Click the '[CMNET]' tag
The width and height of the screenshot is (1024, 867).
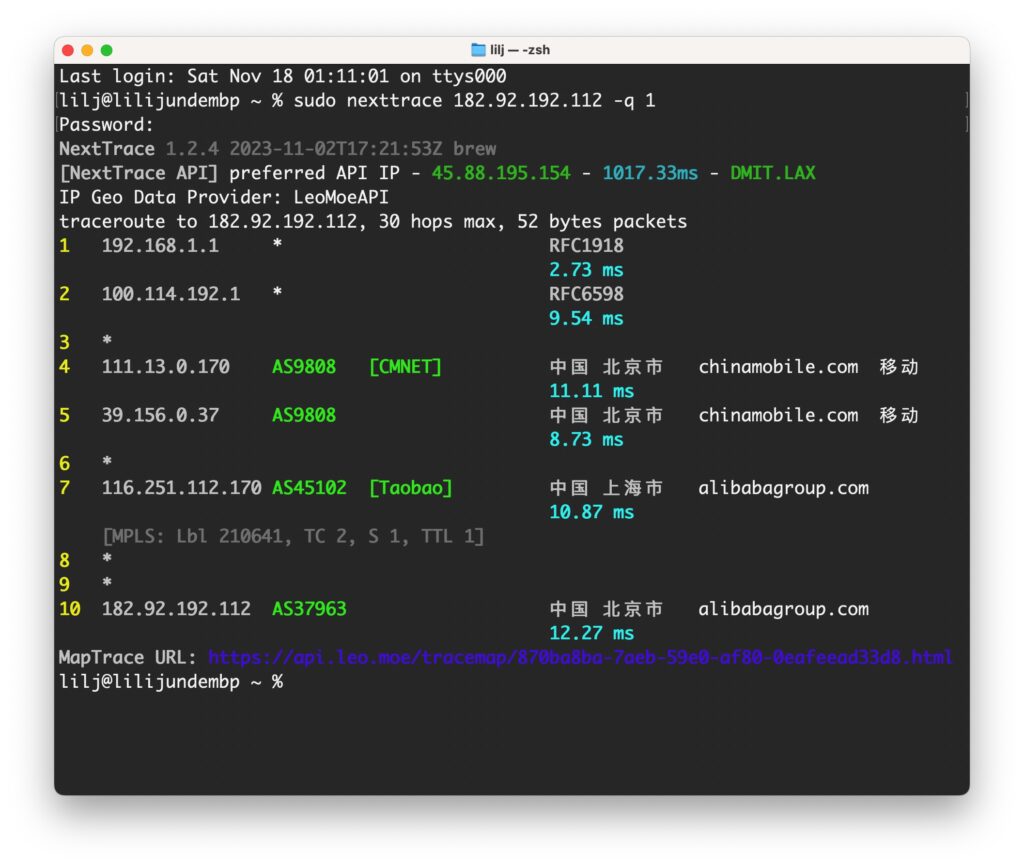click(x=405, y=366)
